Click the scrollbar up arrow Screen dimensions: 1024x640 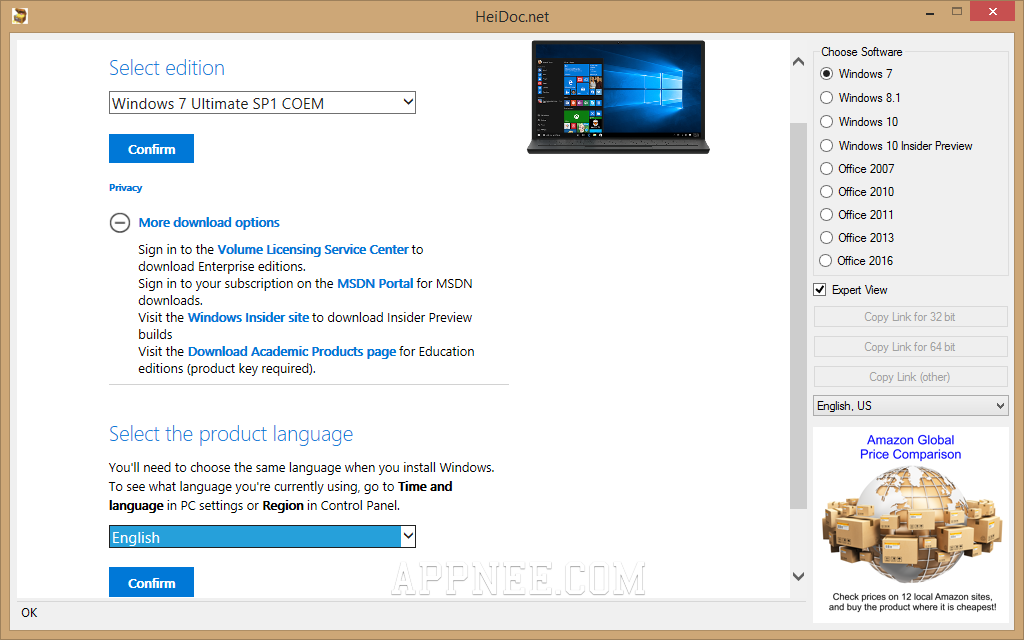pos(798,61)
